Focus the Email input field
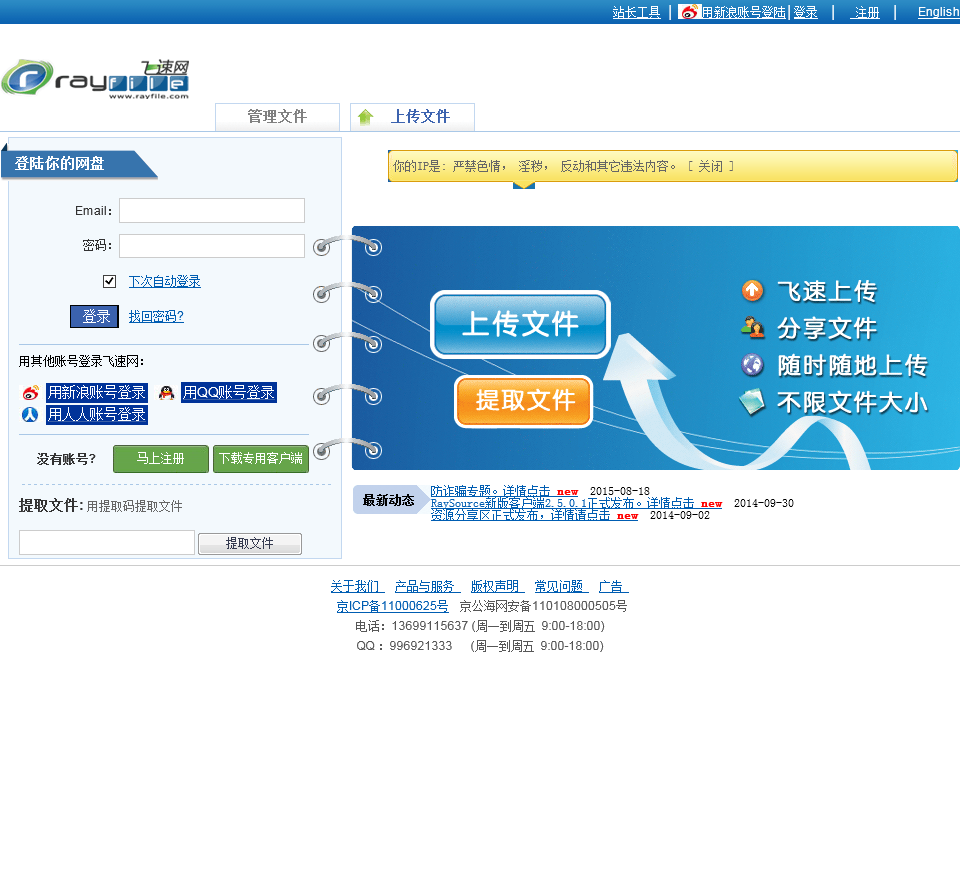Viewport: 960px width, 873px height. coord(212,211)
